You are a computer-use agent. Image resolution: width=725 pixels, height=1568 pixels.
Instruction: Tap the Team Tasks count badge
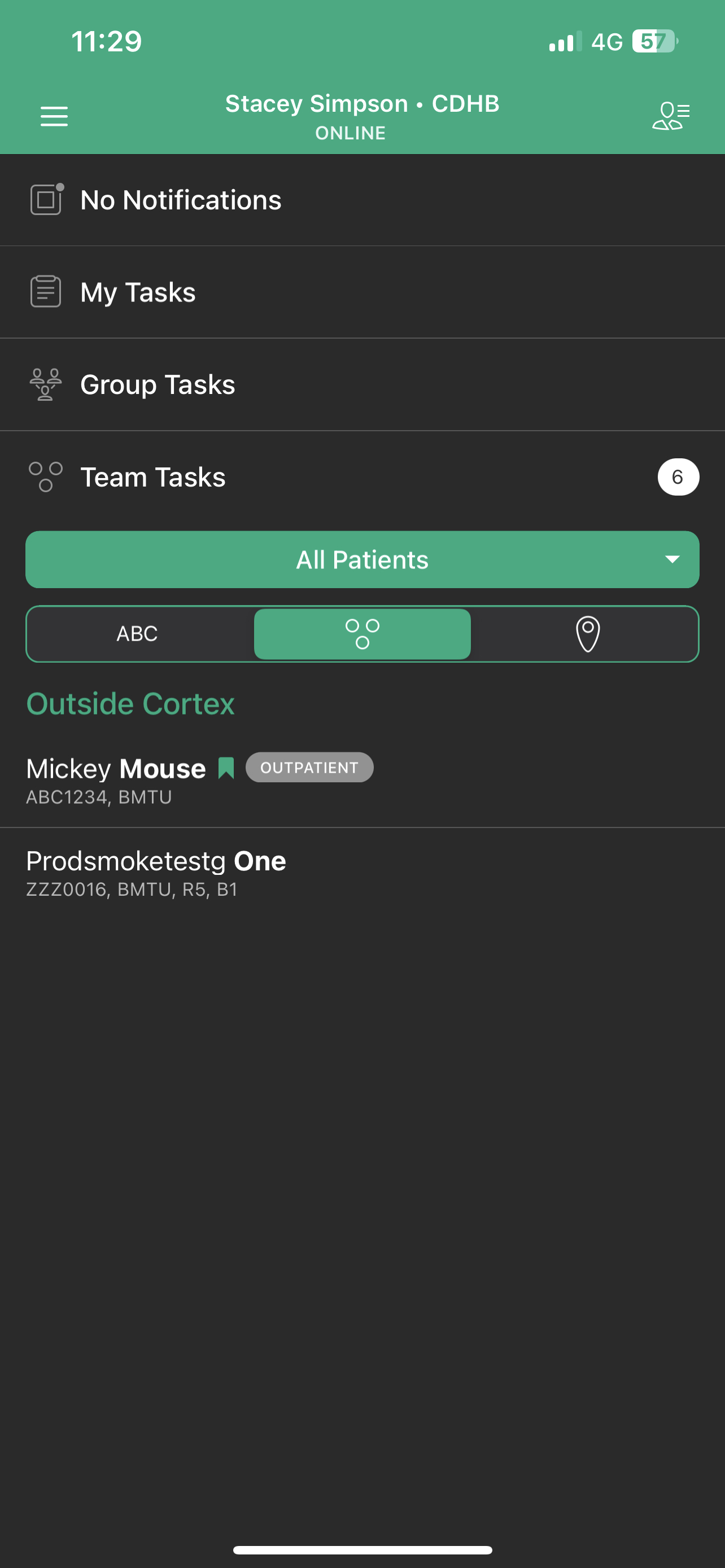(x=678, y=476)
